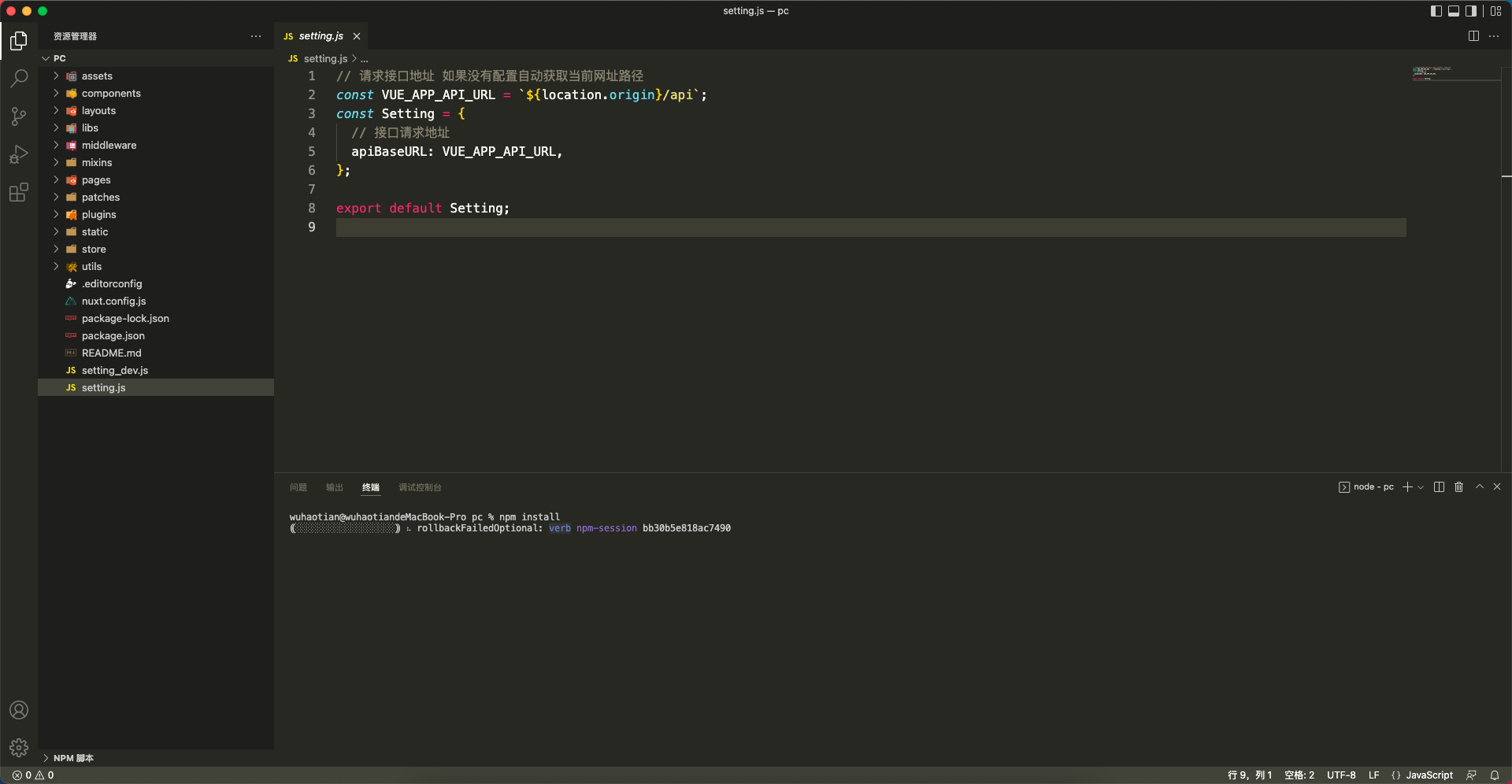Click setting.js in the breadcrumb
Screen dimensions: 1512x784
[325, 59]
